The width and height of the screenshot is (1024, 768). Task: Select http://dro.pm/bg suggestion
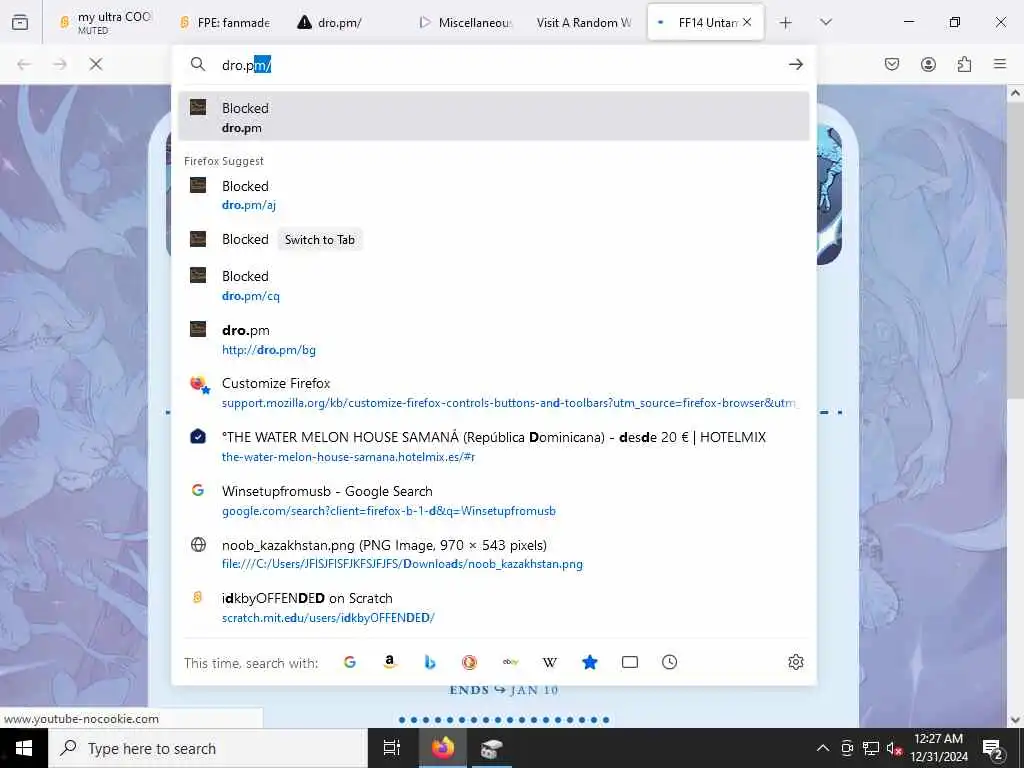[x=494, y=340]
